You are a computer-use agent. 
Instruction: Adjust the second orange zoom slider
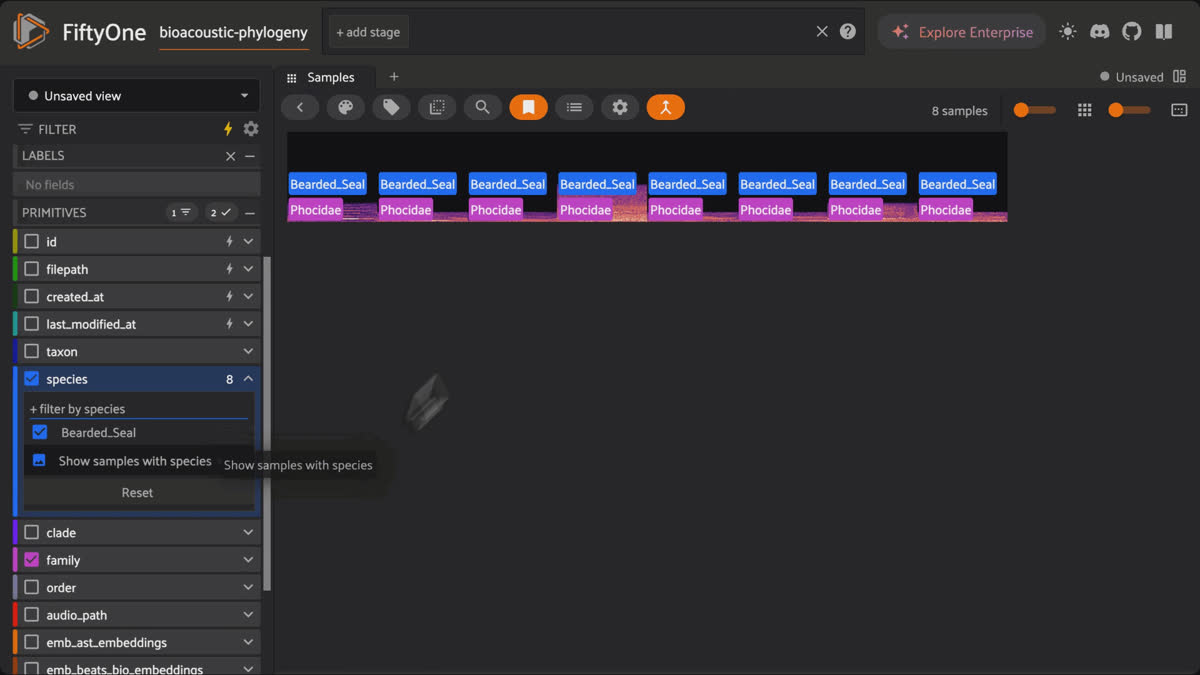point(1129,110)
